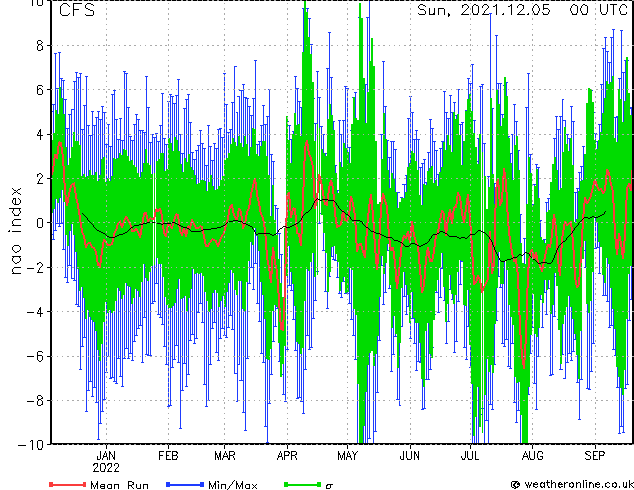
Task: Click the JUN x-axis label
Action: point(410,456)
